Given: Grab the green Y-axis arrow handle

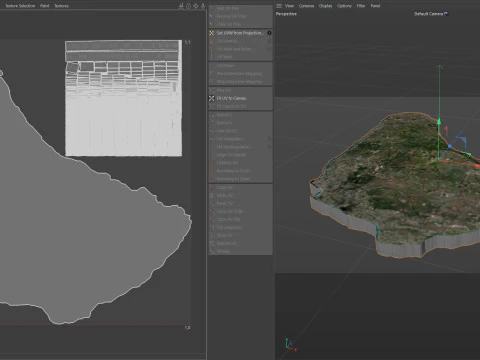Looking at the screenshot, I should [x=439, y=121].
